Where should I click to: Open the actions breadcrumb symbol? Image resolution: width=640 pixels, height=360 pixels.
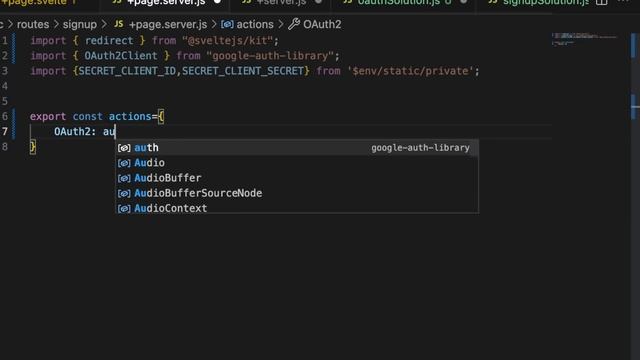(255, 24)
